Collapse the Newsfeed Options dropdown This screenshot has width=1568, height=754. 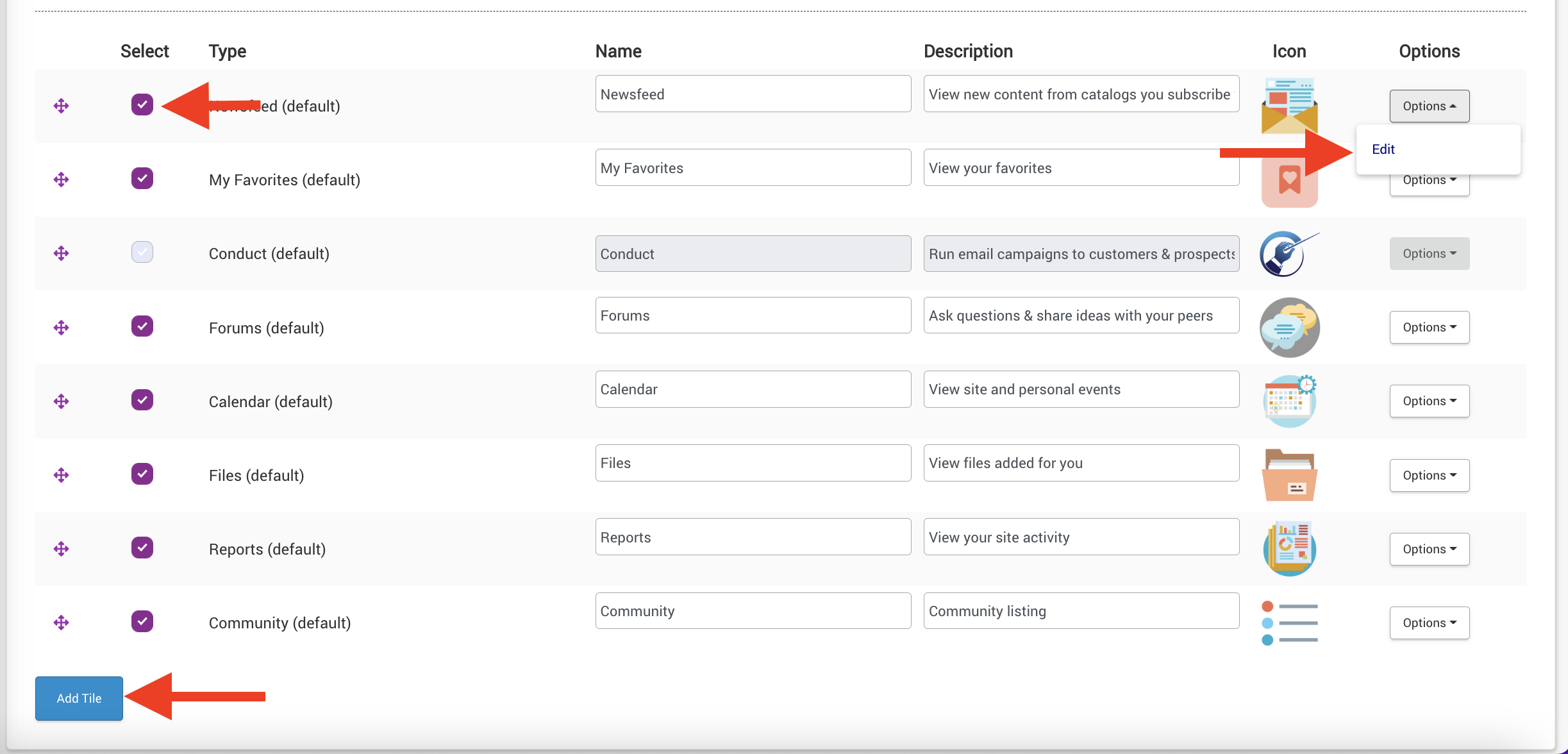point(1429,106)
